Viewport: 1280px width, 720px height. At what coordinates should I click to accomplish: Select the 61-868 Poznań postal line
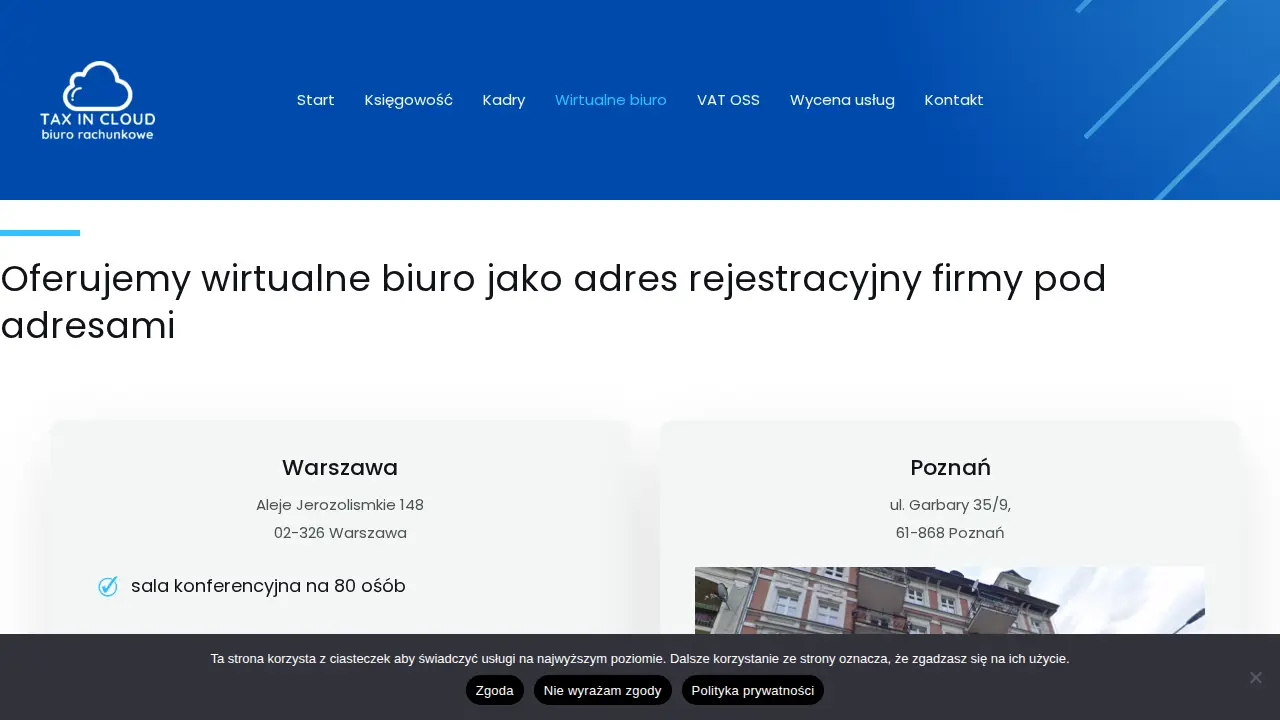click(950, 533)
